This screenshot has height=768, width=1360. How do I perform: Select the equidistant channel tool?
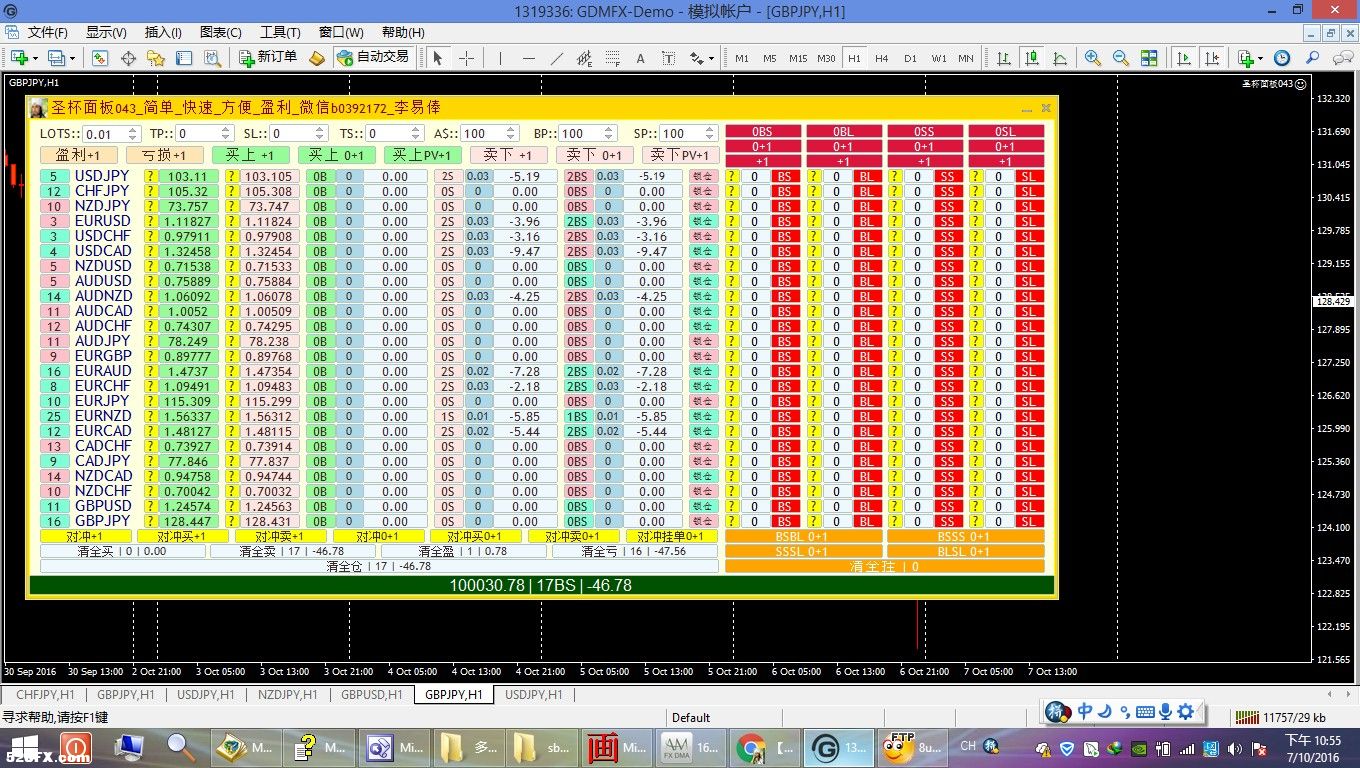tap(585, 58)
